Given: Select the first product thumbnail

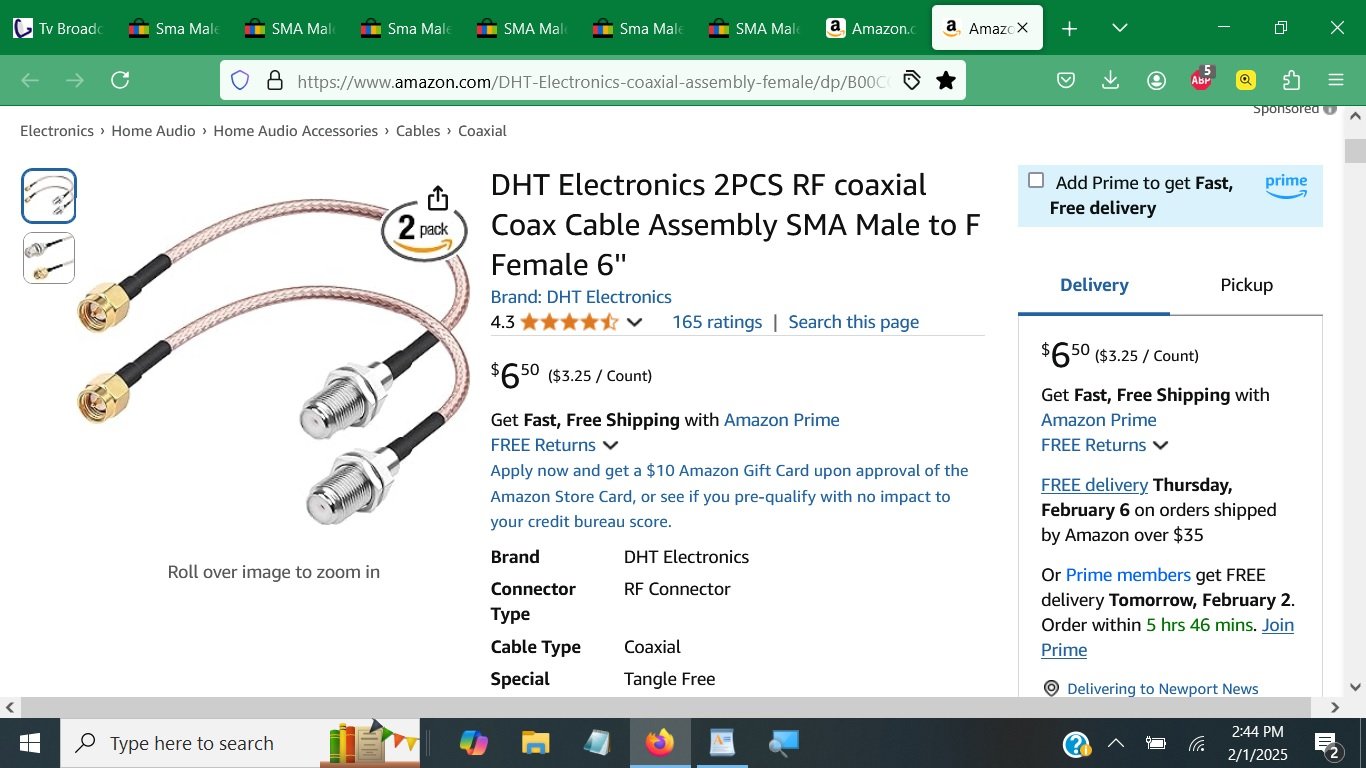Looking at the screenshot, I should 49,196.
